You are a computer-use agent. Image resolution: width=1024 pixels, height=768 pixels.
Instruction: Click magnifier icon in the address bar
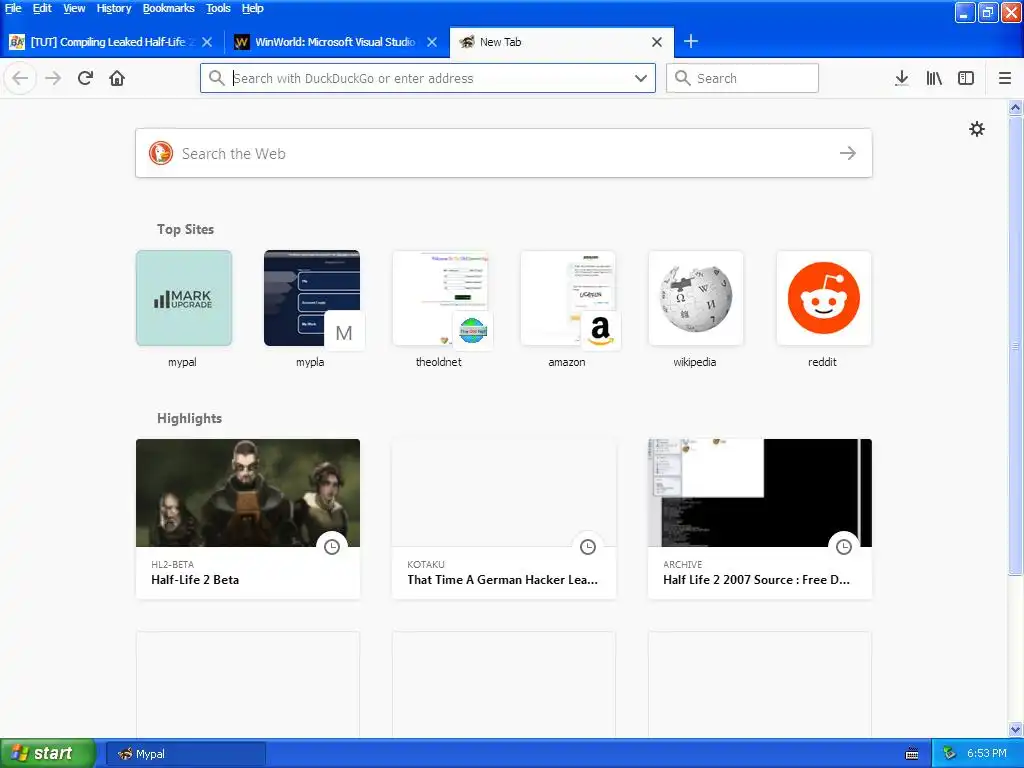(x=216, y=78)
